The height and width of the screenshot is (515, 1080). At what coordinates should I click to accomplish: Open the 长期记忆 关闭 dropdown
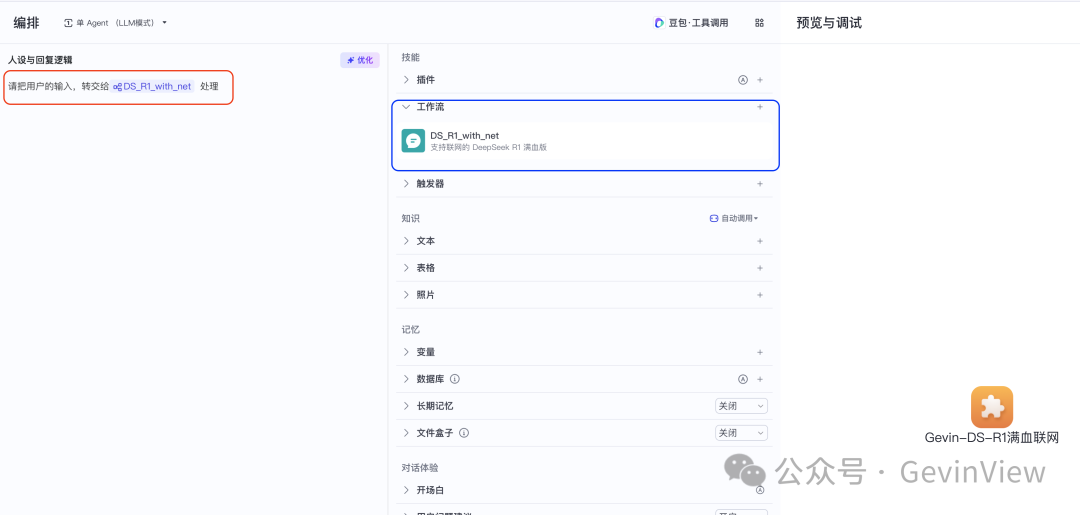click(x=741, y=406)
